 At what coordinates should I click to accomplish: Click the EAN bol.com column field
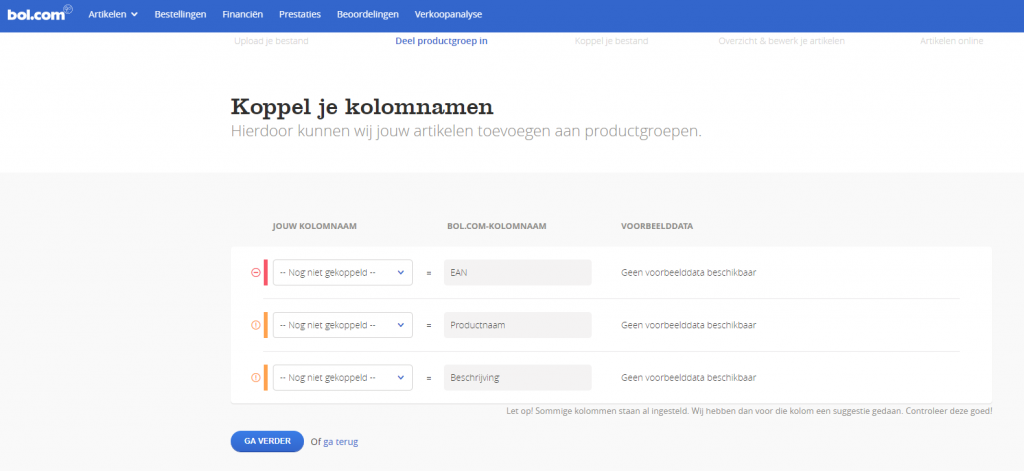517,272
